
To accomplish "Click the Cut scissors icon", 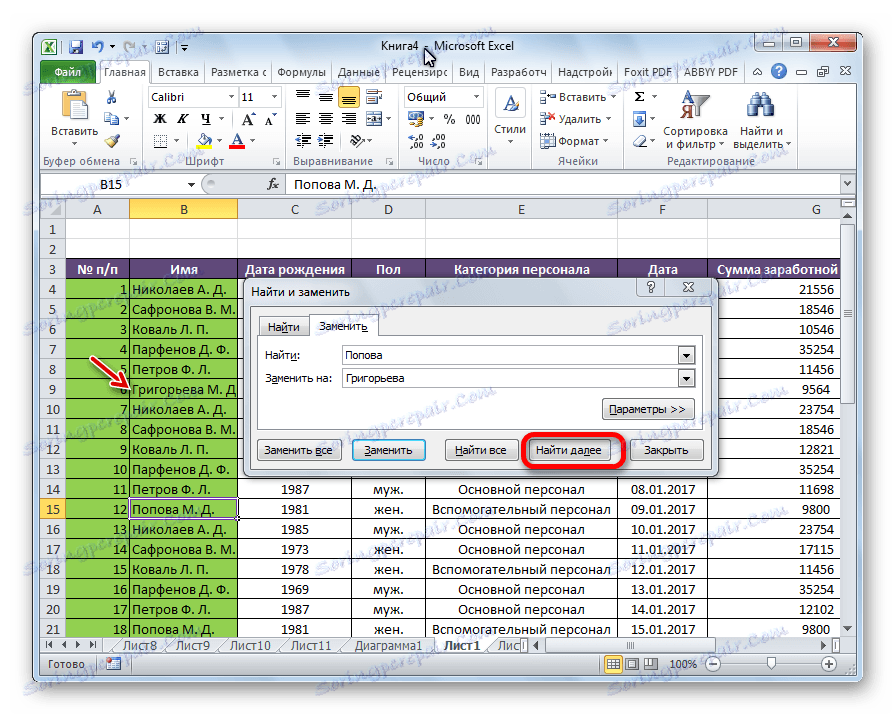I will click(111, 97).
